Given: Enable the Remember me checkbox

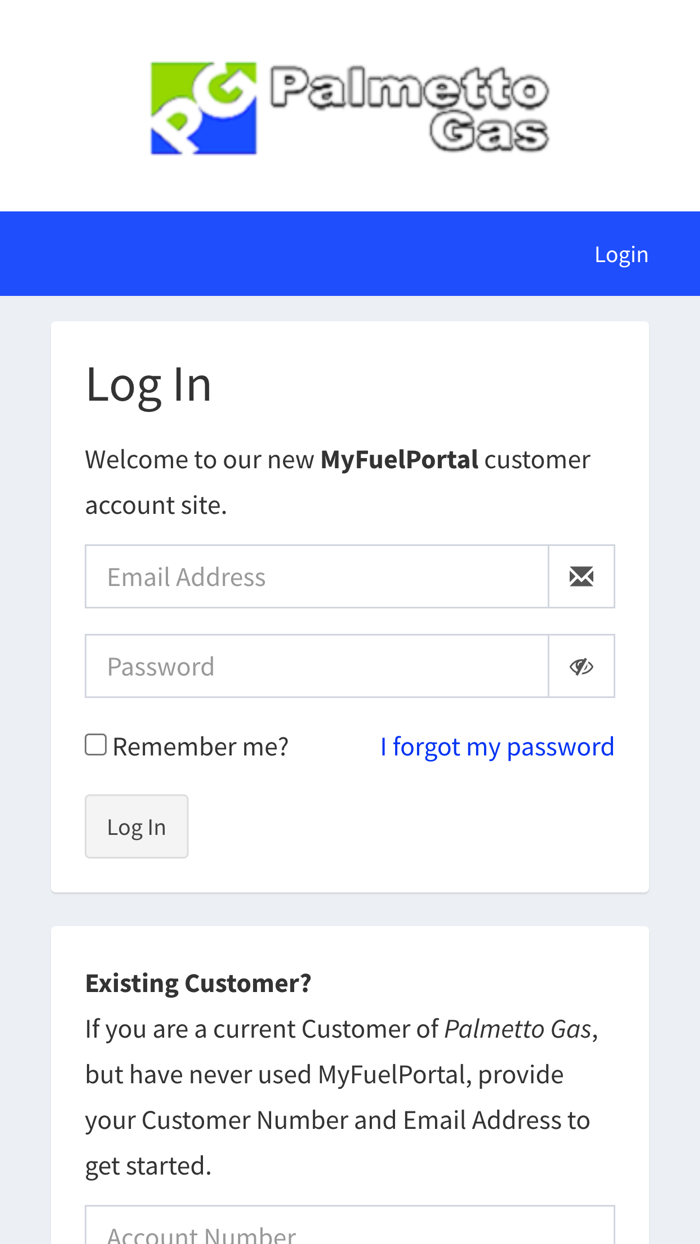Looking at the screenshot, I should coord(96,744).
